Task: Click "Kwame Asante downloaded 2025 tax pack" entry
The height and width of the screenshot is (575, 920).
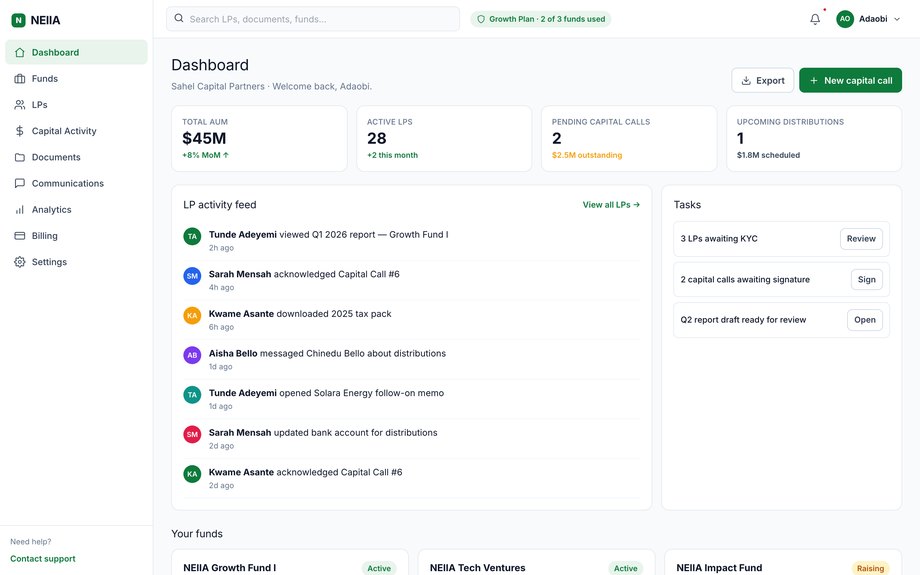Action: point(411,320)
